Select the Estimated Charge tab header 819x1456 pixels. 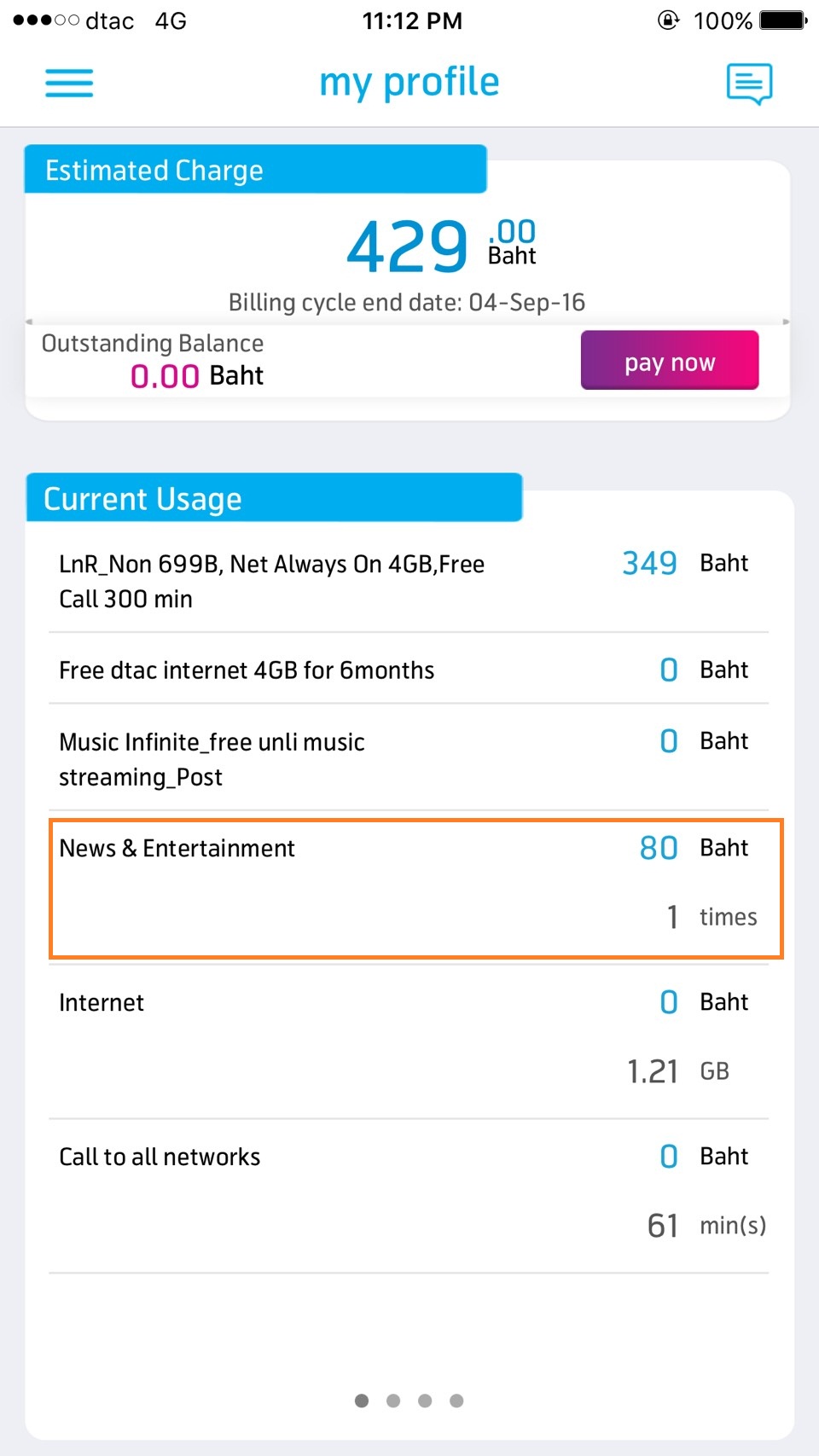click(x=255, y=170)
